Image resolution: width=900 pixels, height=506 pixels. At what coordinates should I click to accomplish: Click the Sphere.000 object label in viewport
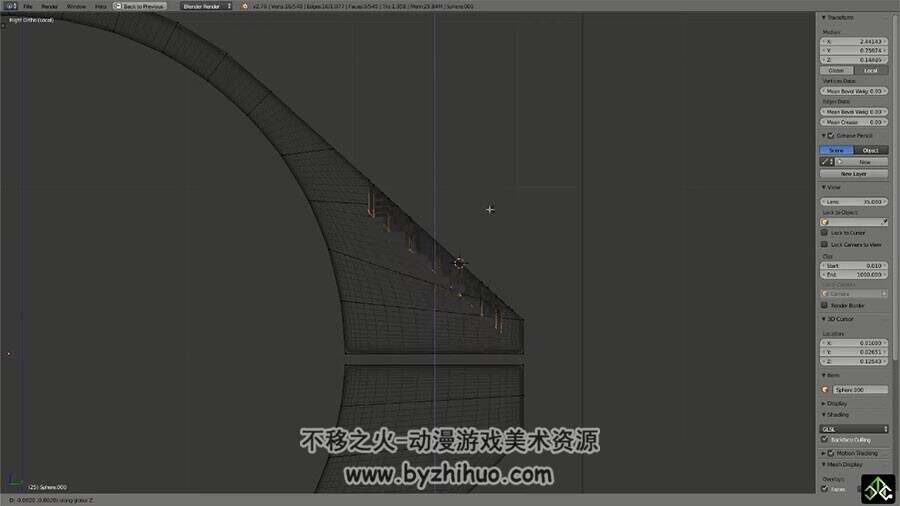pyautogui.click(x=48, y=488)
